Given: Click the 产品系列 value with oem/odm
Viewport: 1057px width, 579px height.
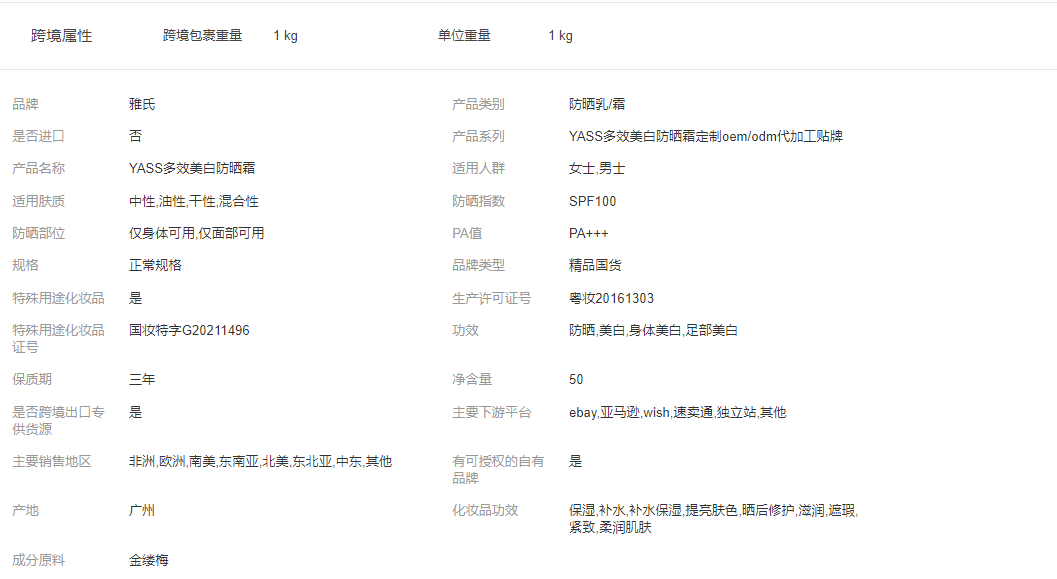Looking at the screenshot, I should click(x=706, y=136).
